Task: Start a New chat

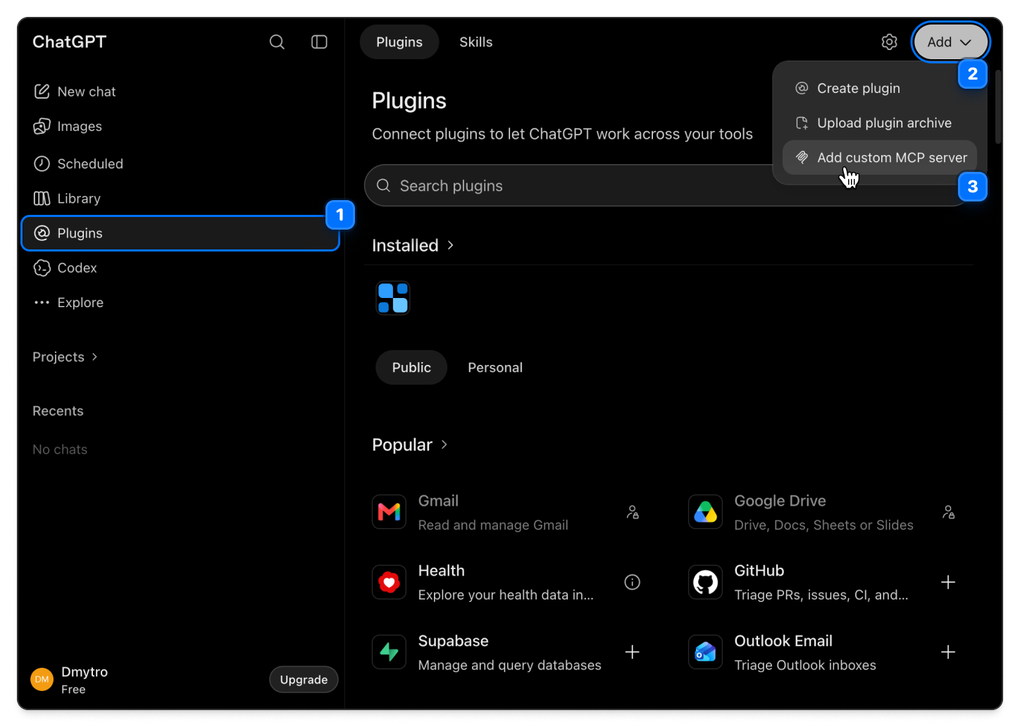Action: [x=180, y=92]
